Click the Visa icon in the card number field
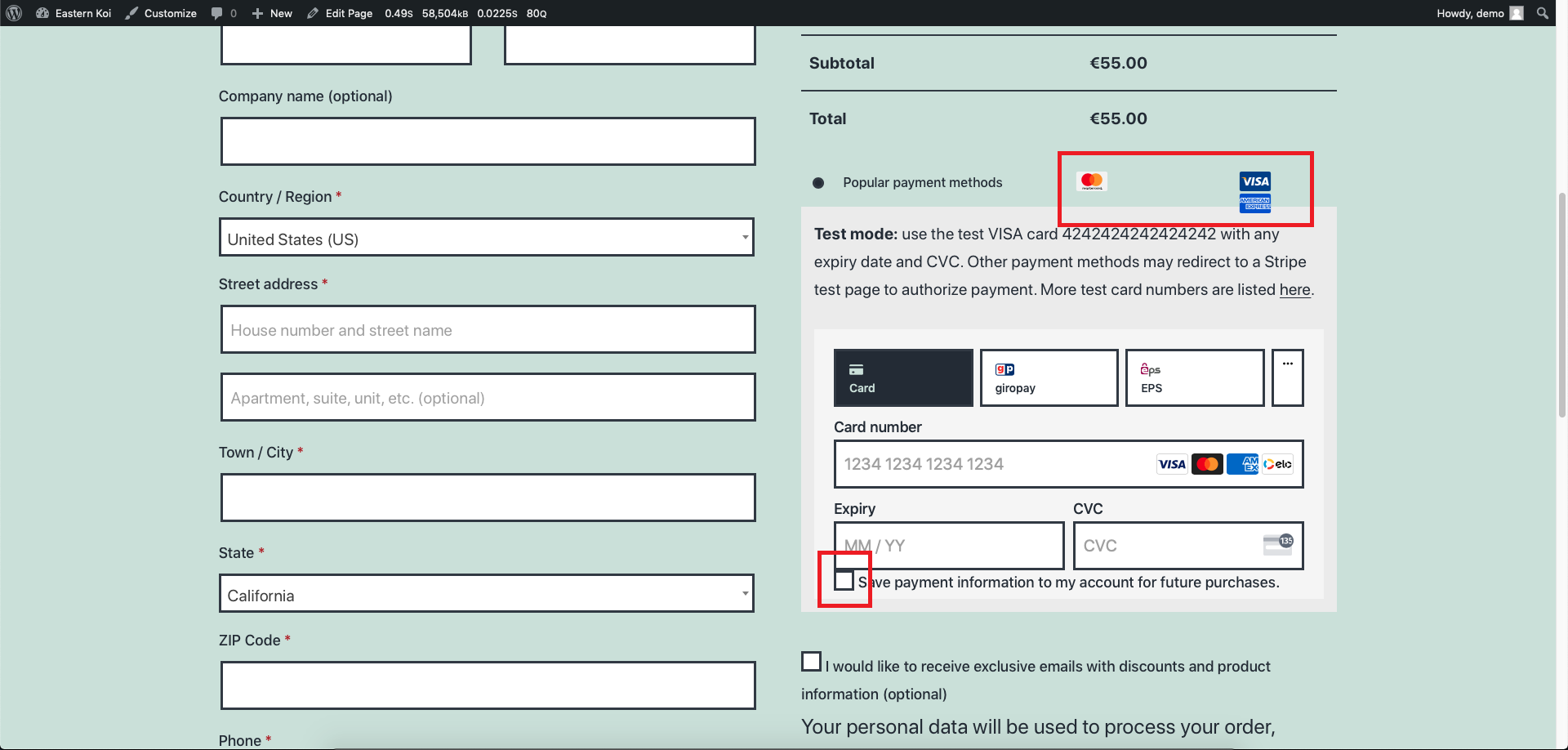This screenshot has width=1568, height=750. (1171, 463)
